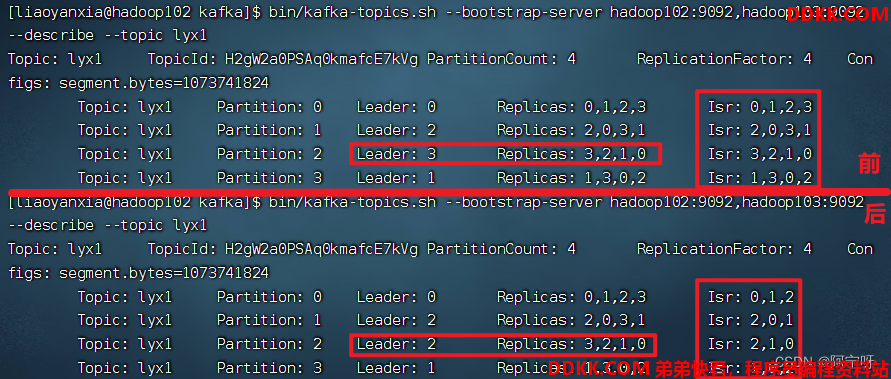891x379 pixels.
Task: Select "--describe --topic lyx1" under the second command
Action: tap(107, 226)
